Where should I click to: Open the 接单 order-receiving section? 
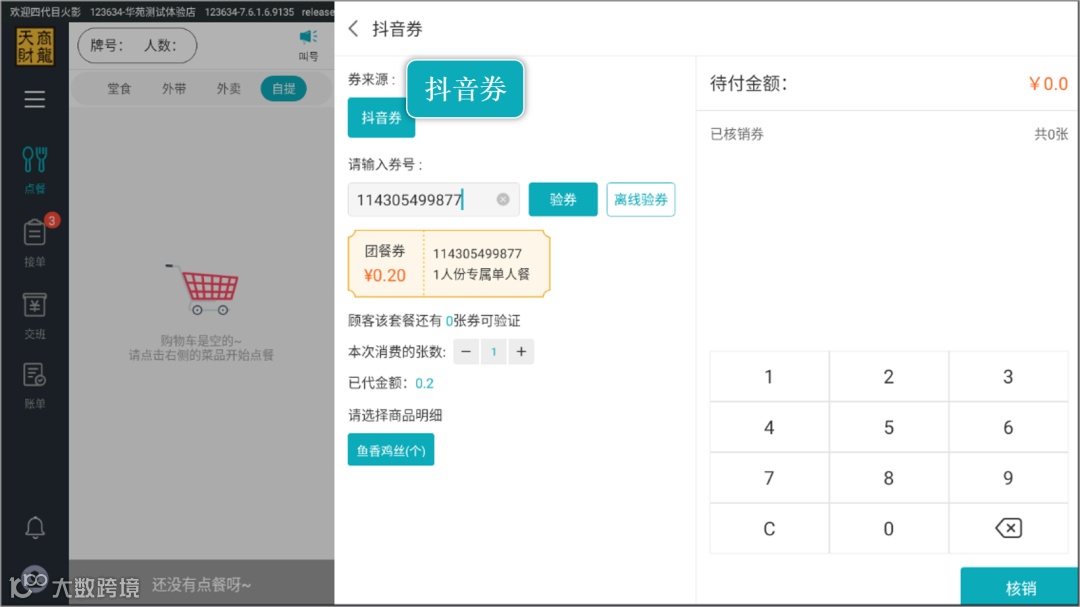[x=34, y=243]
